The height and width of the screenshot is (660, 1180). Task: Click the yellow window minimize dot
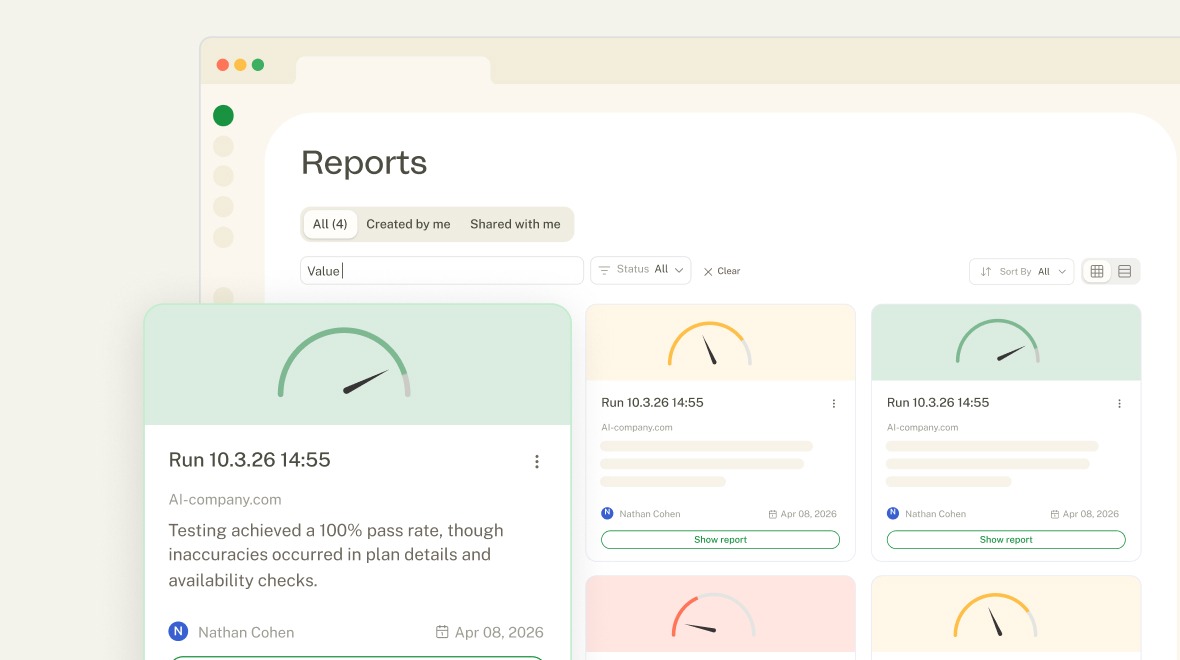pos(240,65)
